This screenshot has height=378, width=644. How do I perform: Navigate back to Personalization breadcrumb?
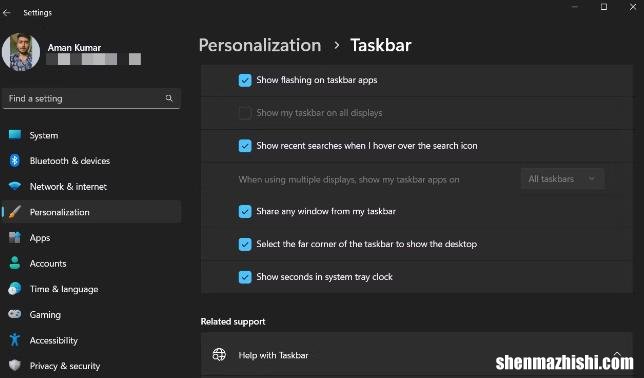click(x=260, y=45)
